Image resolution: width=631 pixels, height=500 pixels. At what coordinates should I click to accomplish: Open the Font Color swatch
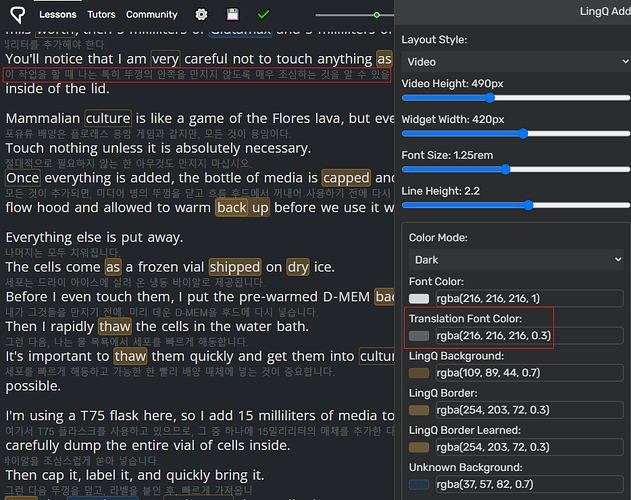tap(419, 299)
